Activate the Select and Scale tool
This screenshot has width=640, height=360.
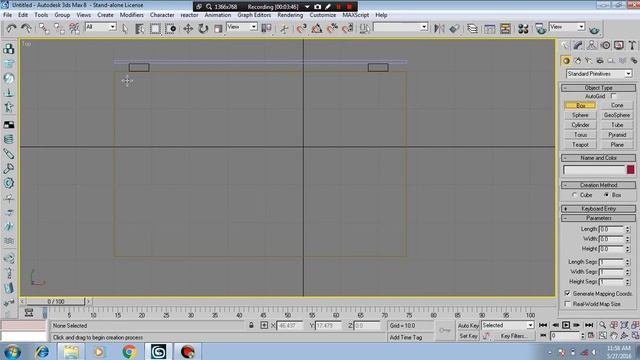click(x=218, y=28)
